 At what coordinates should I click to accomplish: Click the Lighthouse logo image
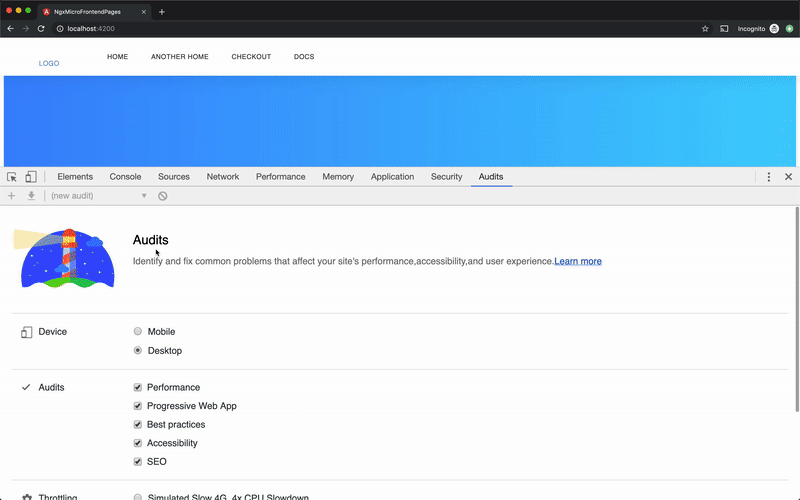(x=64, y=258)
